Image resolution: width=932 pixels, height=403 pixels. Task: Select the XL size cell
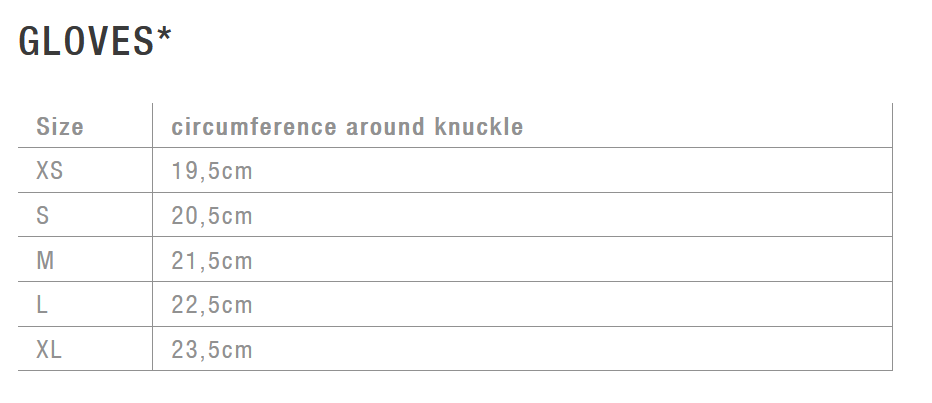click(x=49, y=350)
